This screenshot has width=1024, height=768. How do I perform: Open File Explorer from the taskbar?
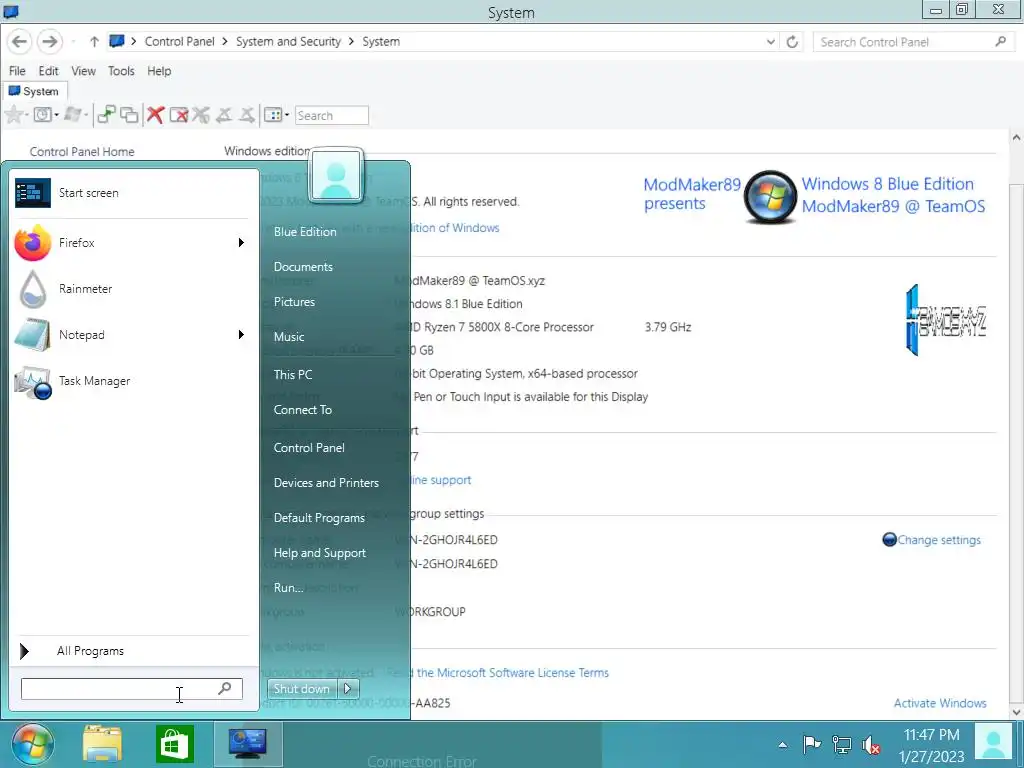click(x=102, y=744)
